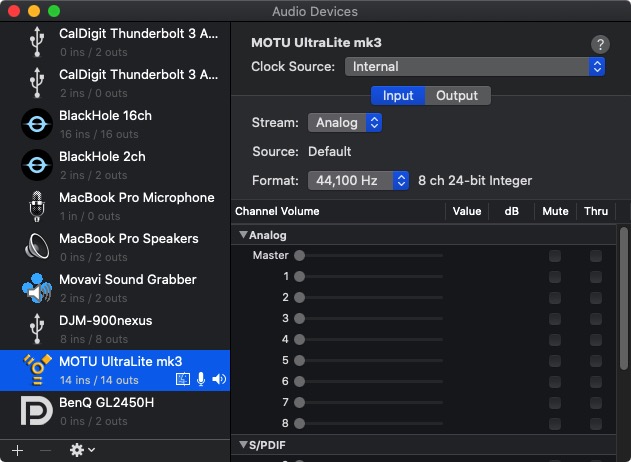Collapse the Analog channel group
The width and height of the screenshot is (631, 462).
coord(243,235)
